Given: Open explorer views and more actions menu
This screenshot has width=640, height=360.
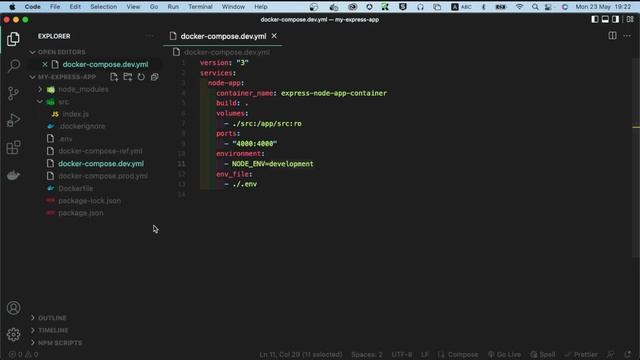Looking at the screenshot, I should point(149,36).
